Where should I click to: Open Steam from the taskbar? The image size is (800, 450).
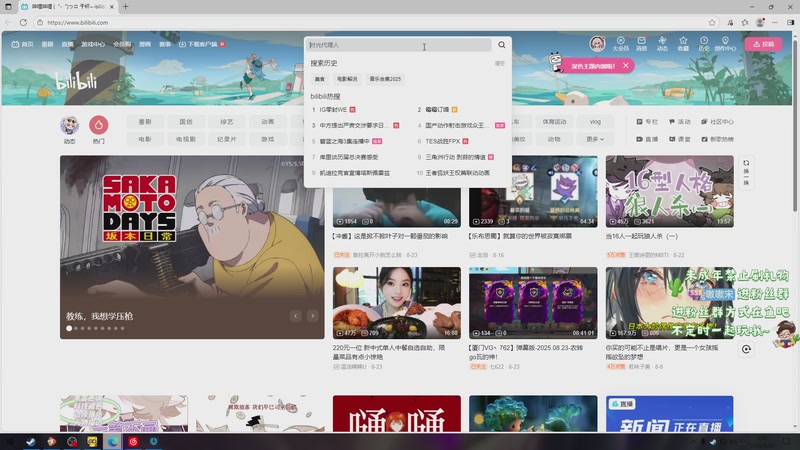[31, 442]
